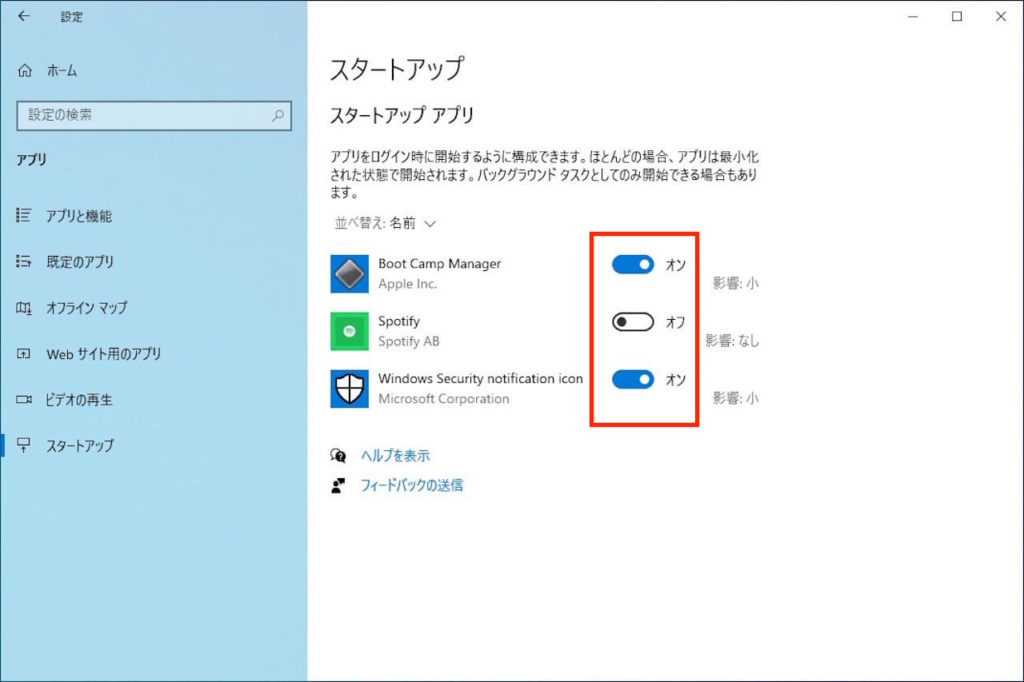Open フィードバックの送信 link
Viewport: 1024px width, 682px height.
(x=411, y=485)
